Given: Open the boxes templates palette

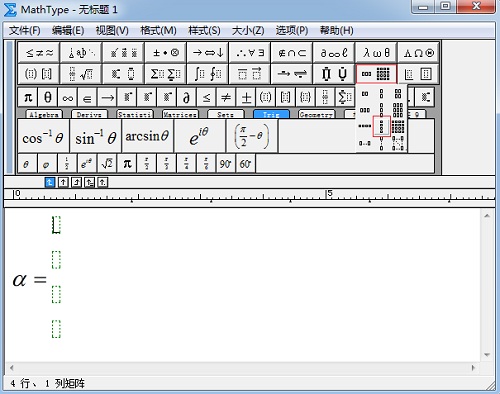Looking at the screenshot, I should [419, 74].
